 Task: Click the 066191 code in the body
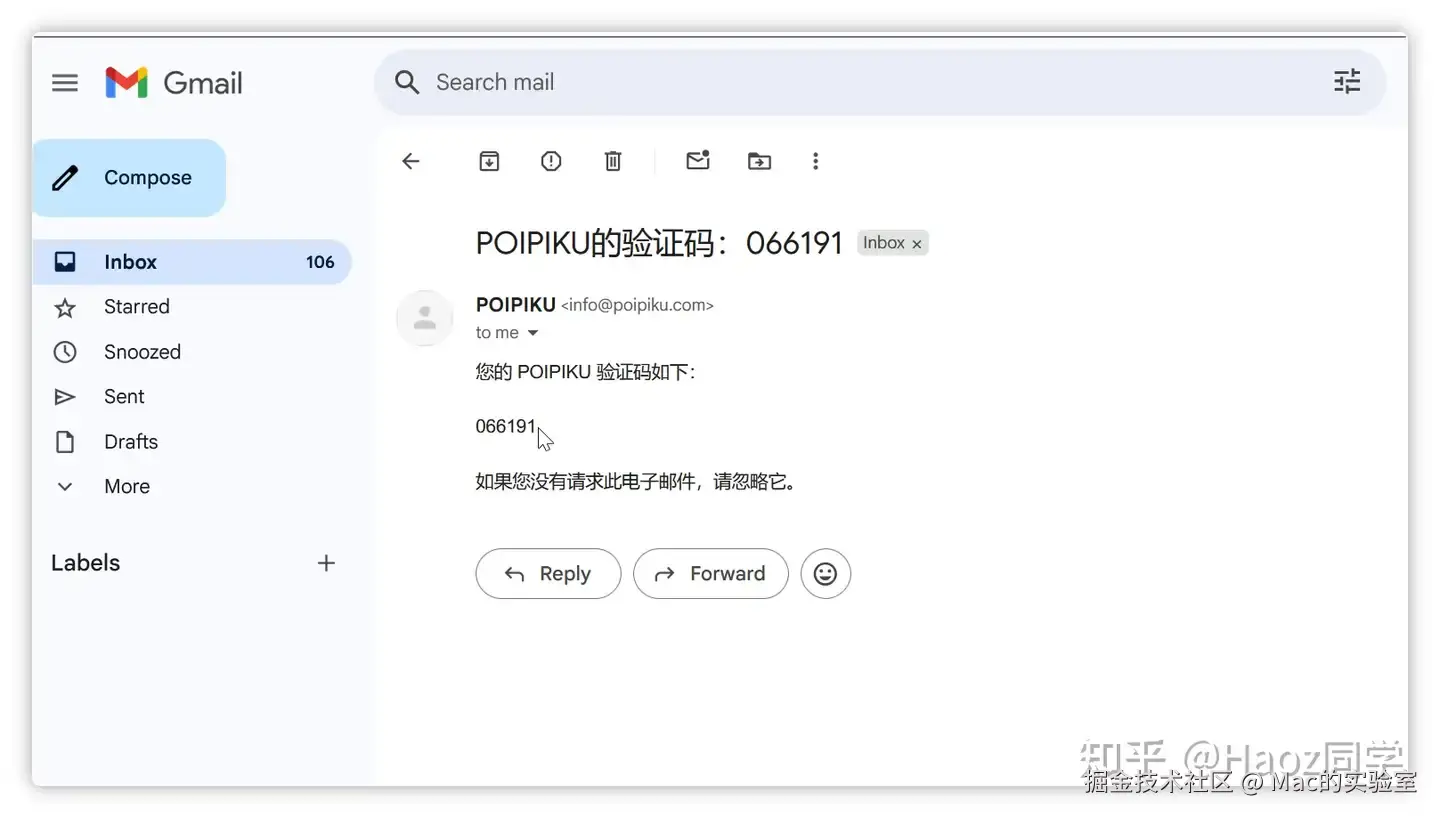click(x=506, y=427)
